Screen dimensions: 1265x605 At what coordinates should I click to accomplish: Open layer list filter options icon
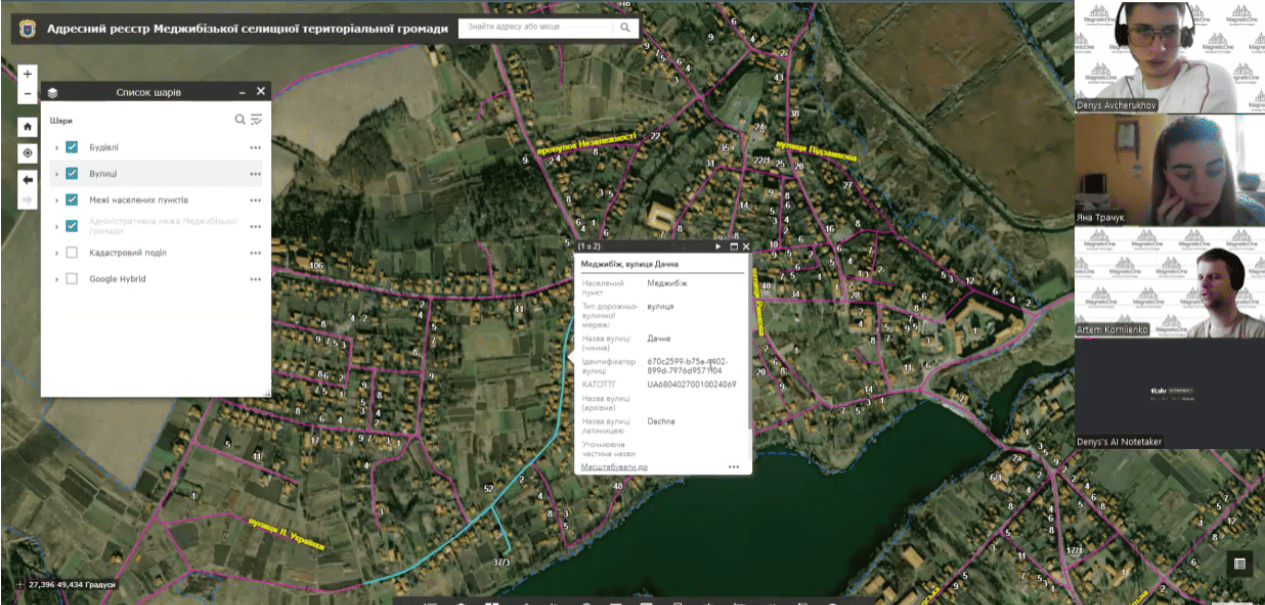pos(257,120)
